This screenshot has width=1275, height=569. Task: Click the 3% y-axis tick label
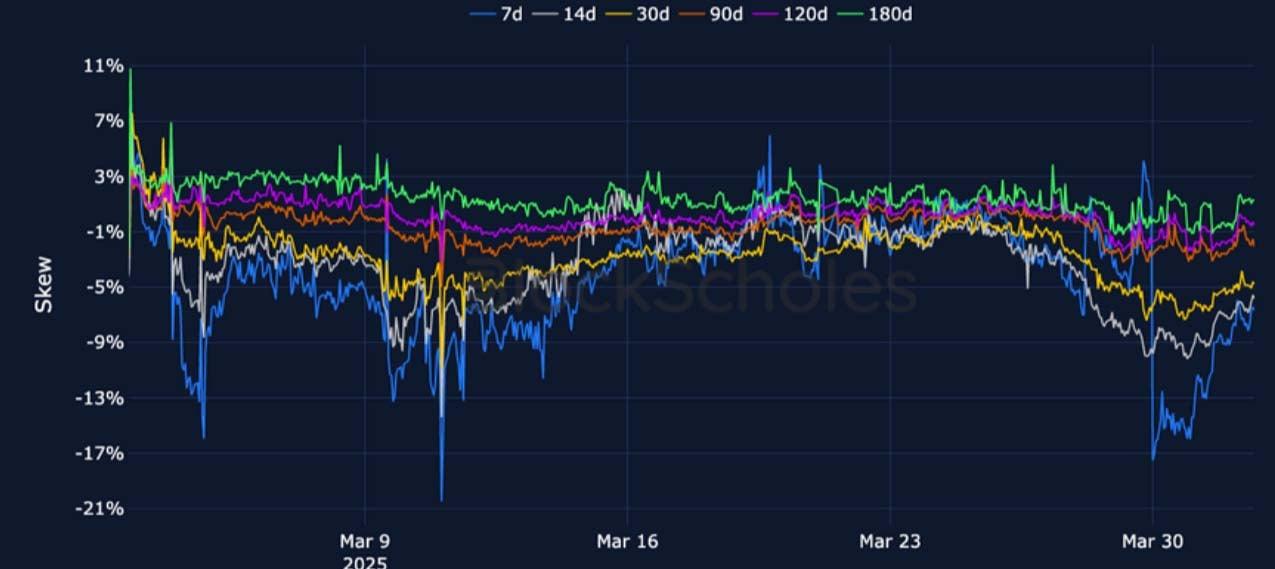(x=108, y=177)
